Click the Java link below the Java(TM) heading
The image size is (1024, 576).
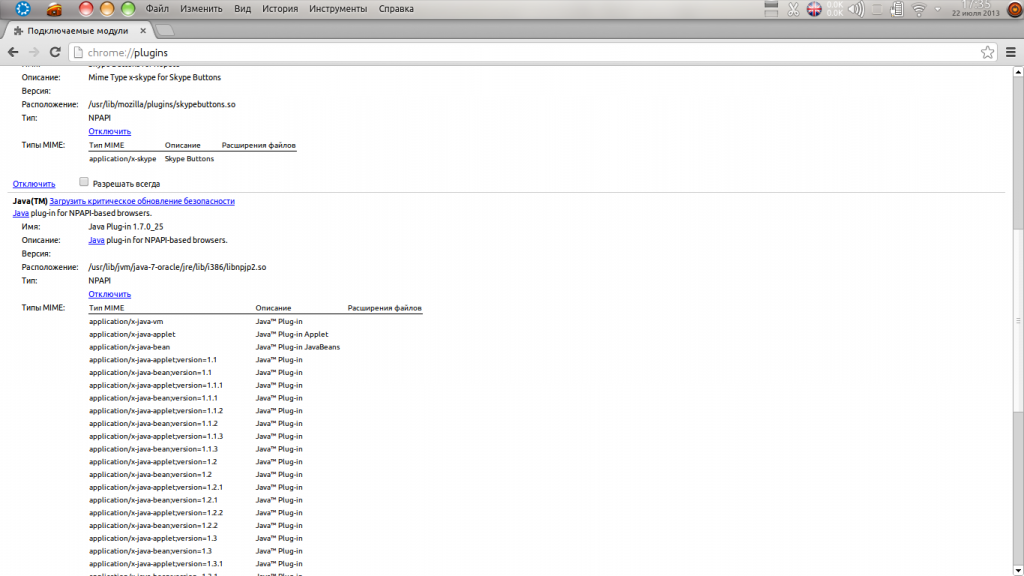(21, 213)
